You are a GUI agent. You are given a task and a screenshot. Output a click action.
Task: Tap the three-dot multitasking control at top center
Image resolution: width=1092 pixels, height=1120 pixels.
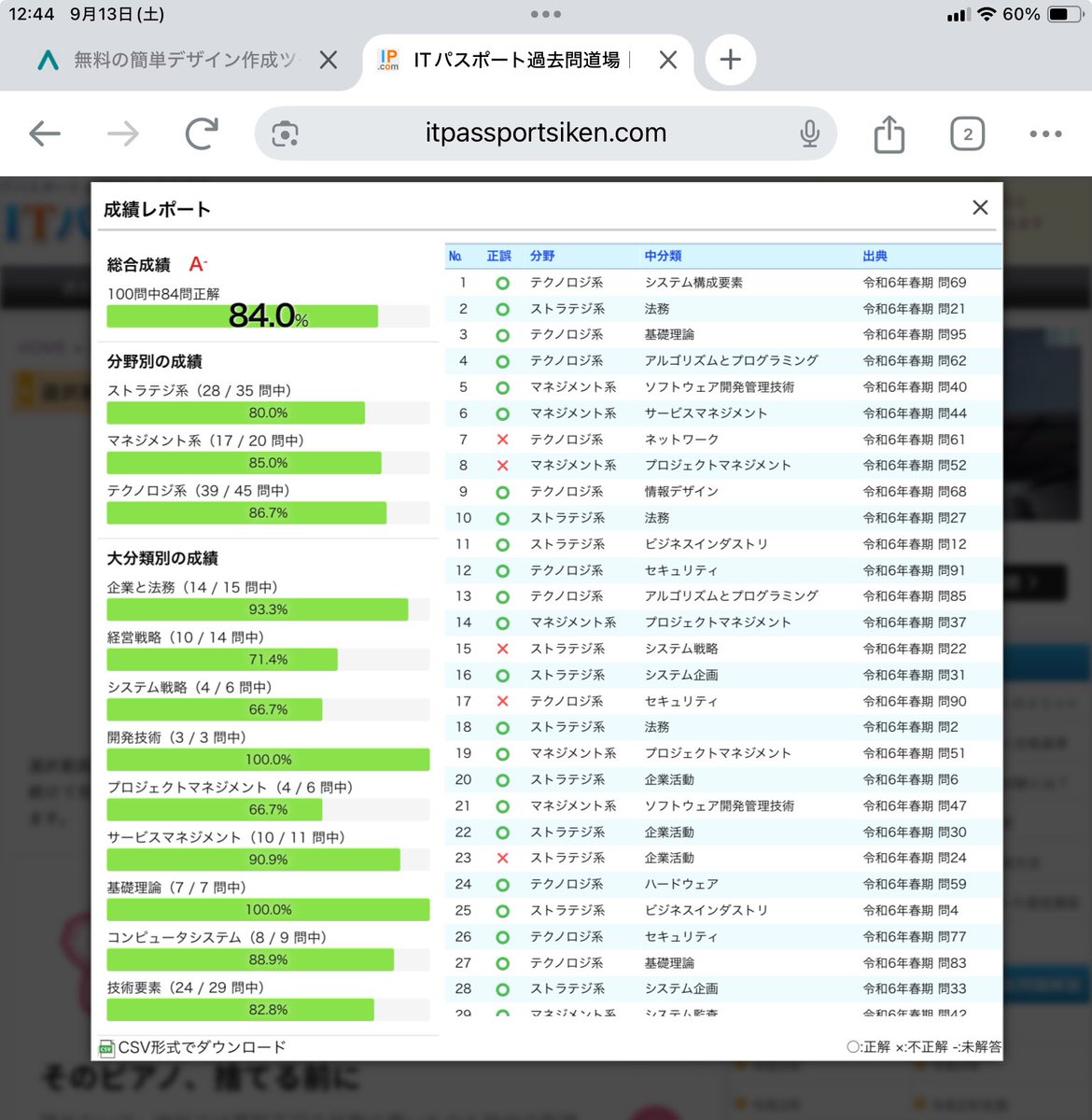click(546, 14)
